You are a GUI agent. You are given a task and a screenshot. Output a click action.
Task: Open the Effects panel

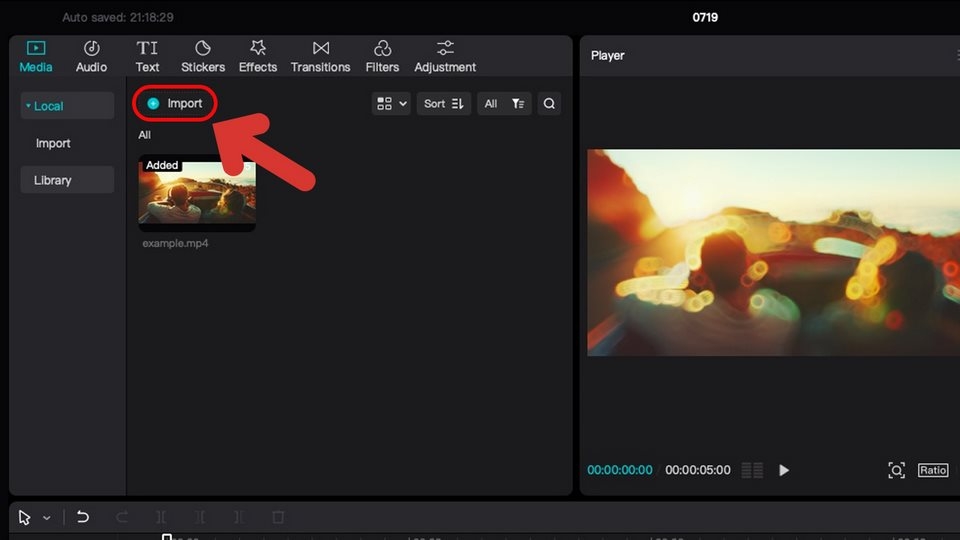coord(258,56)
